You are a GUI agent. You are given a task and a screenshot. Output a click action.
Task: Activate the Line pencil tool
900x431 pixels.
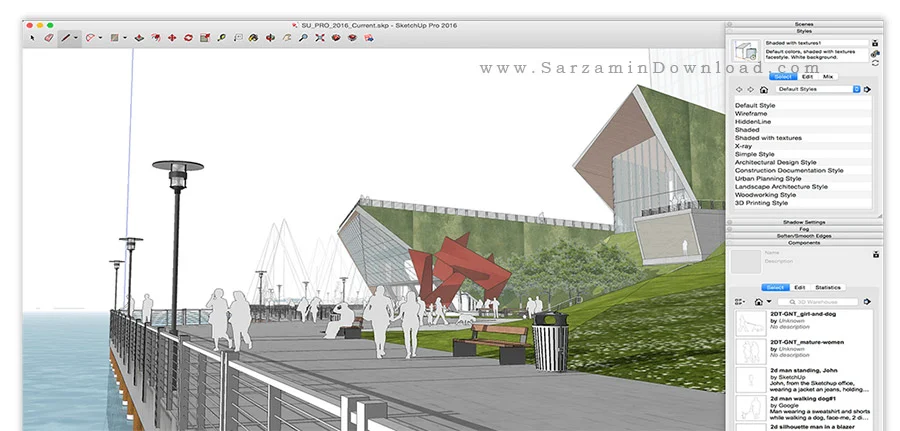[65, 38]
